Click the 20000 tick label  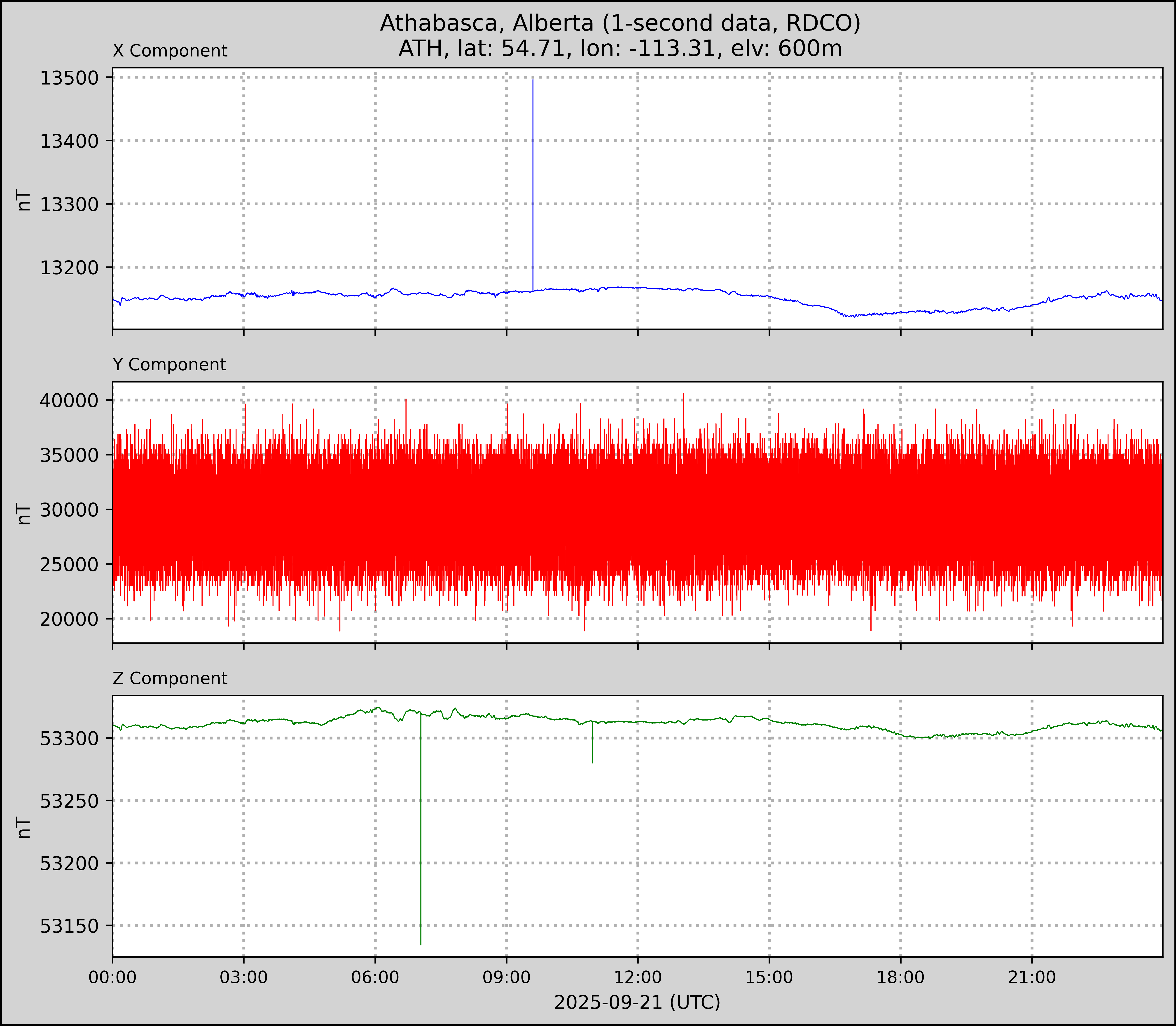click(x=70, y=619)
